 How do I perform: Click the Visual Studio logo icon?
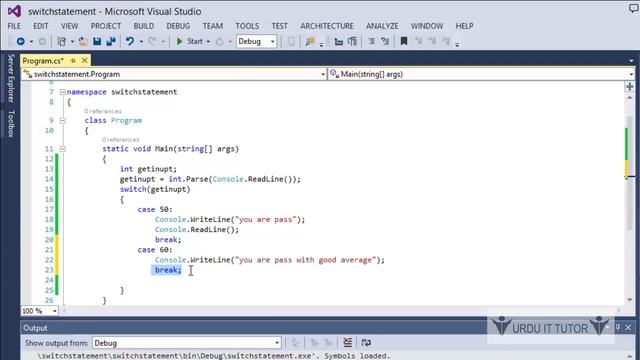tap(14, 11)
